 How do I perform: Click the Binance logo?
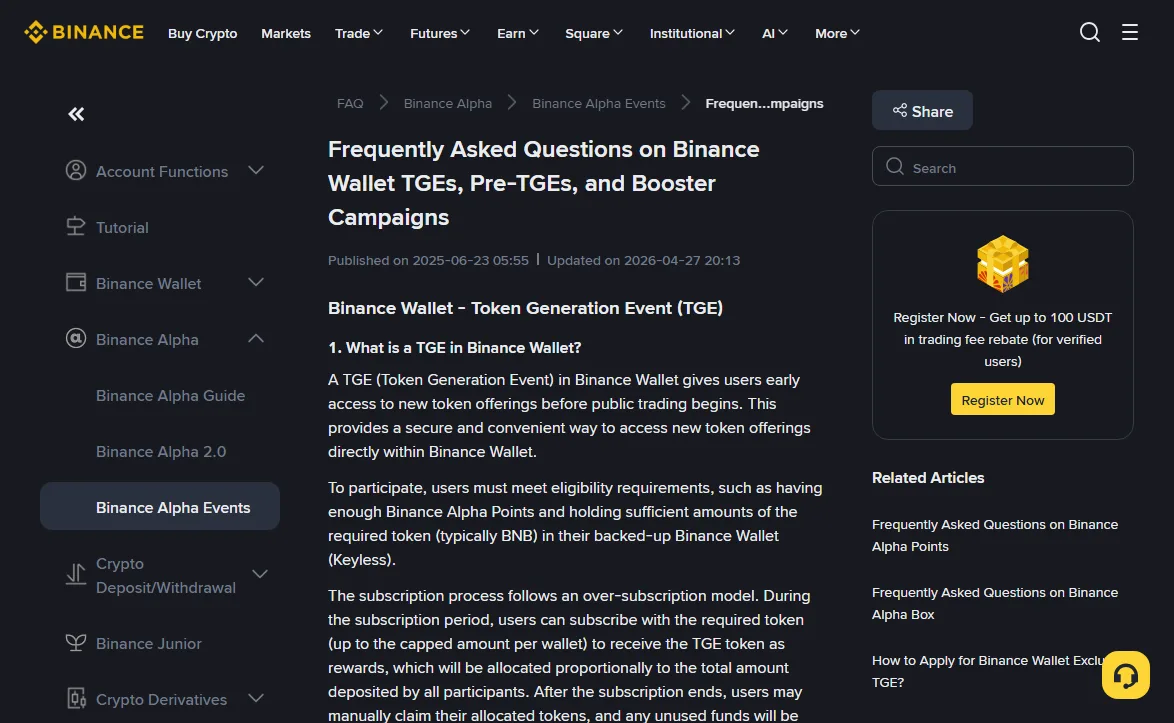pyautogui.click(x=84, y=32)
